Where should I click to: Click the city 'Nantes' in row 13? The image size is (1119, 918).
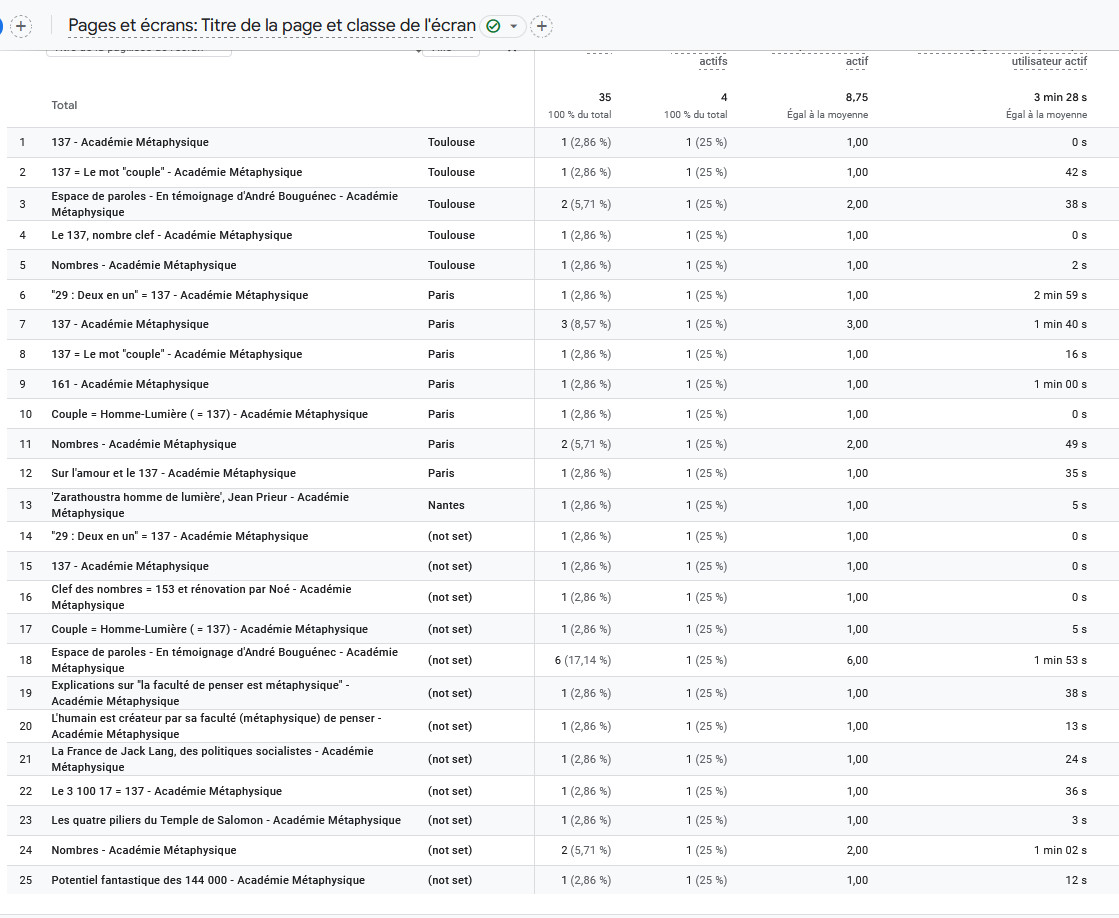click(446, 505)
